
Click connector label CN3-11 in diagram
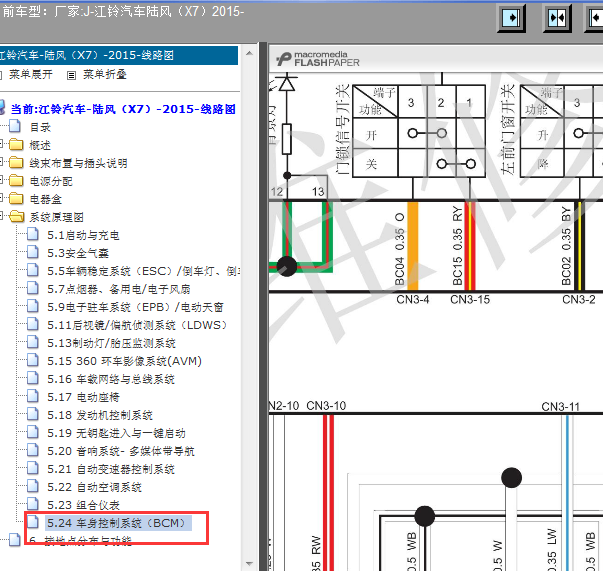tap(560, 406)
